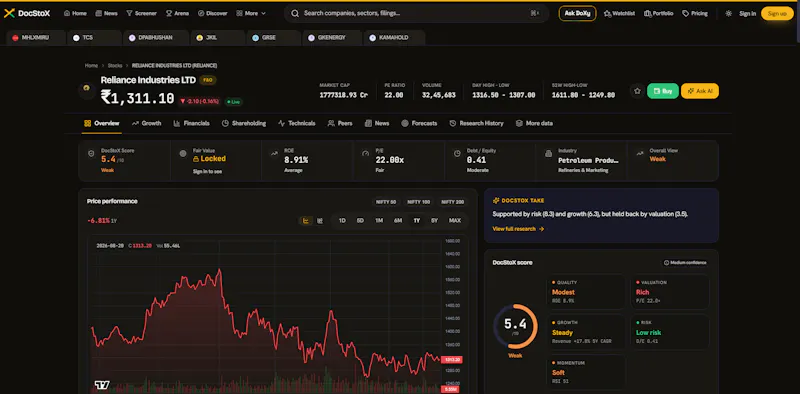Open Watchlist from header
The height and width of the screenshot is (394, 800).
619,14
